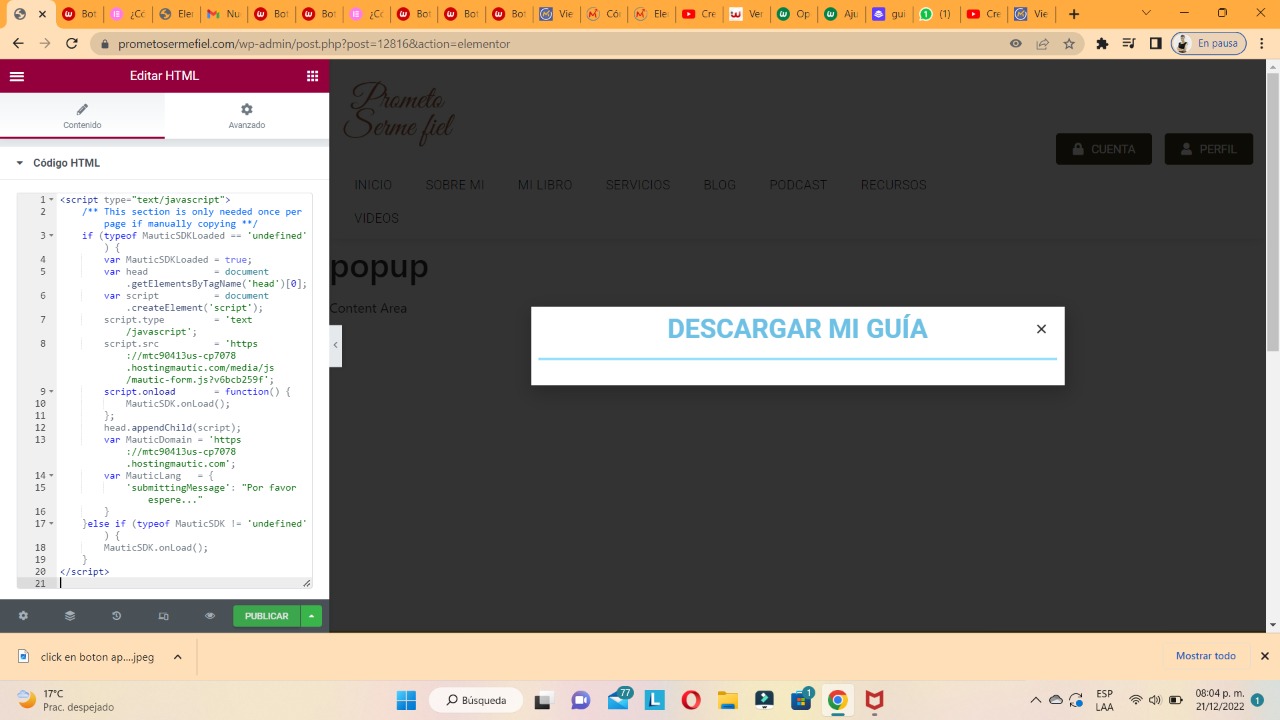Screen dimensions: 1280x720
Task: Open INICIO in the site menu
Action: point(373,185)
